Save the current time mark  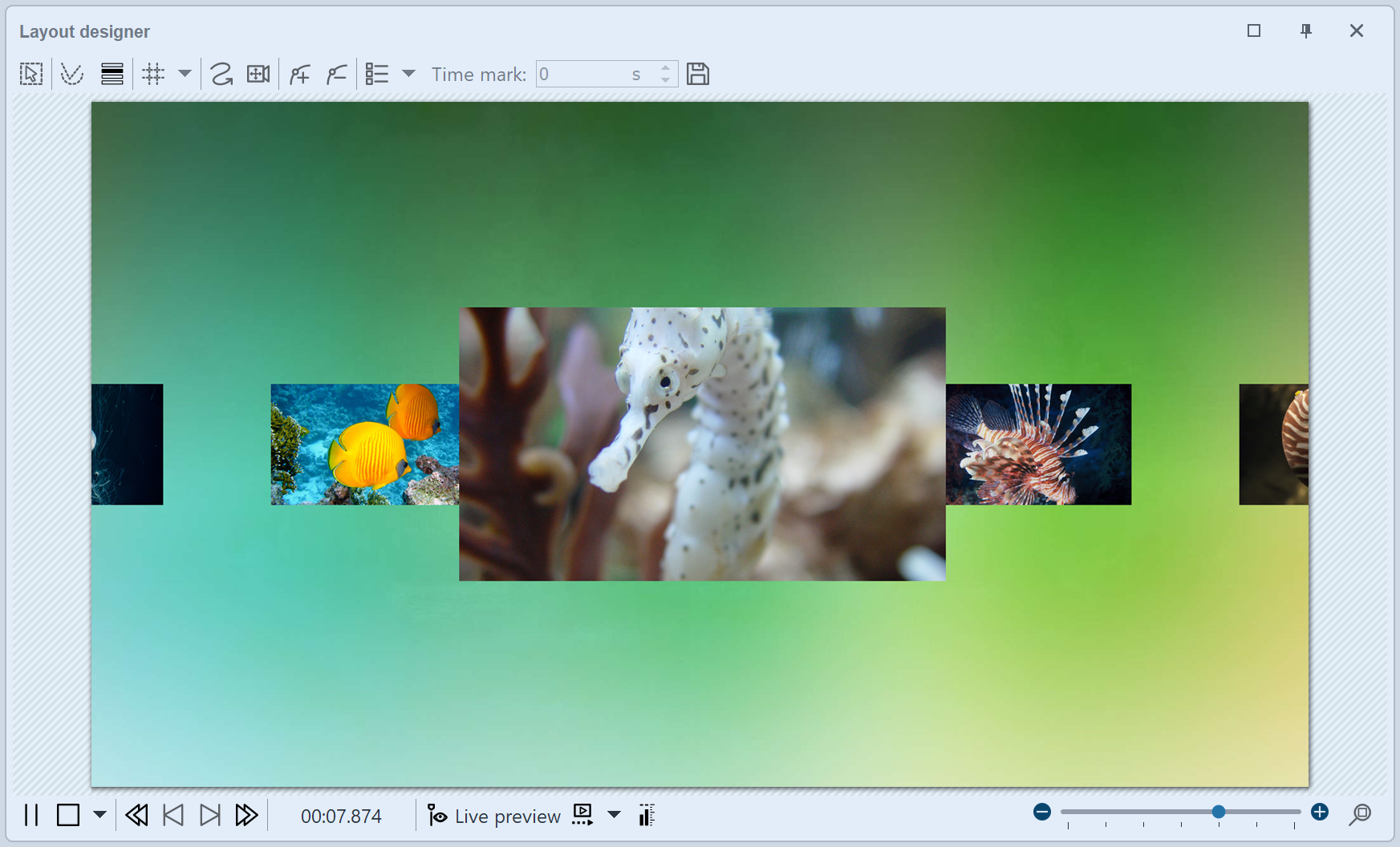tap(698, 74)
